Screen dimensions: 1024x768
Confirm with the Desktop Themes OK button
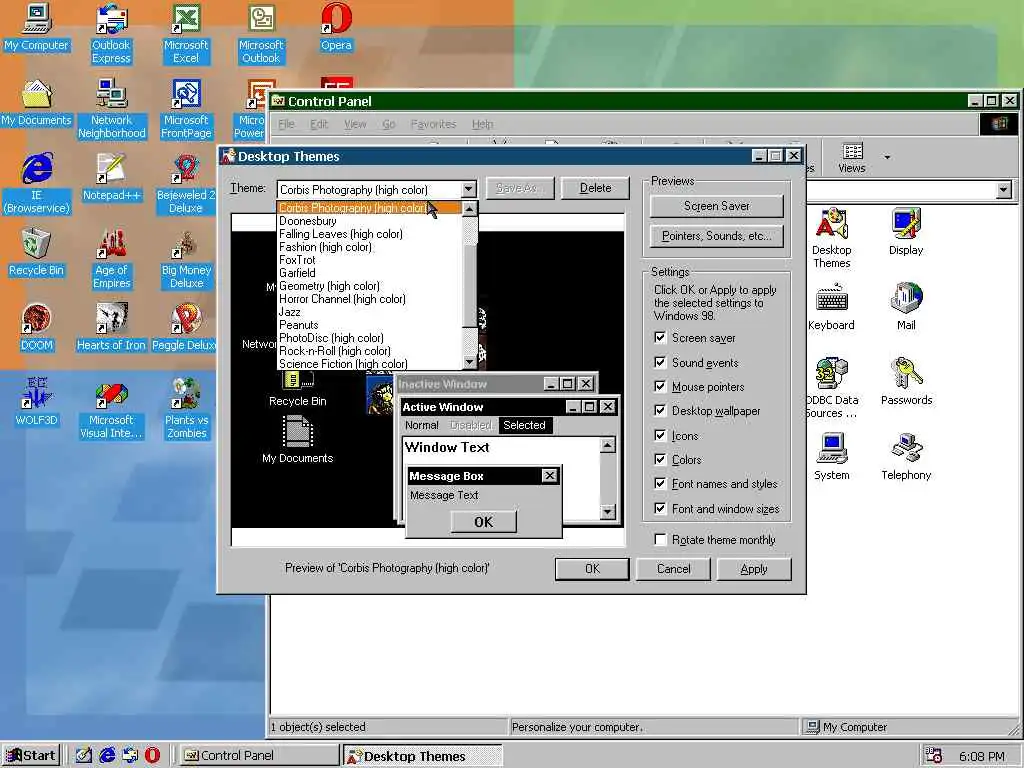[592, 569]
